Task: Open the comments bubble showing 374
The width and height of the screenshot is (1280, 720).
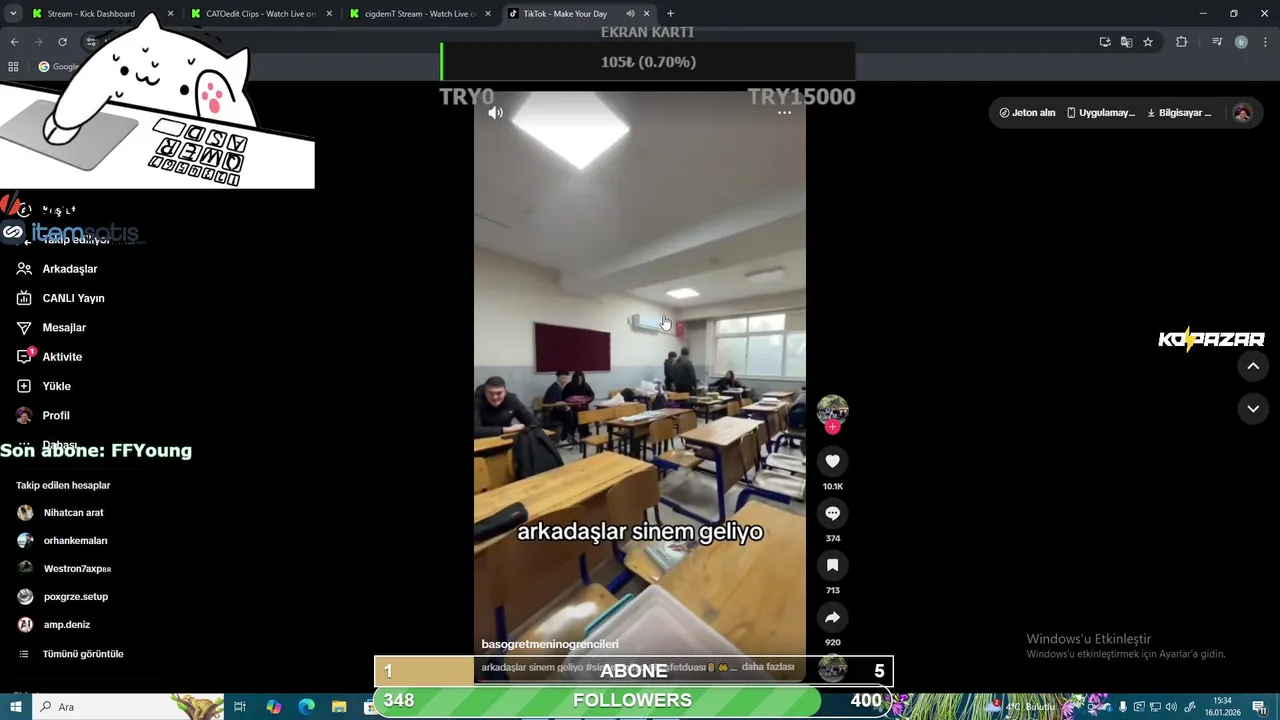Action: pos(832,513)
